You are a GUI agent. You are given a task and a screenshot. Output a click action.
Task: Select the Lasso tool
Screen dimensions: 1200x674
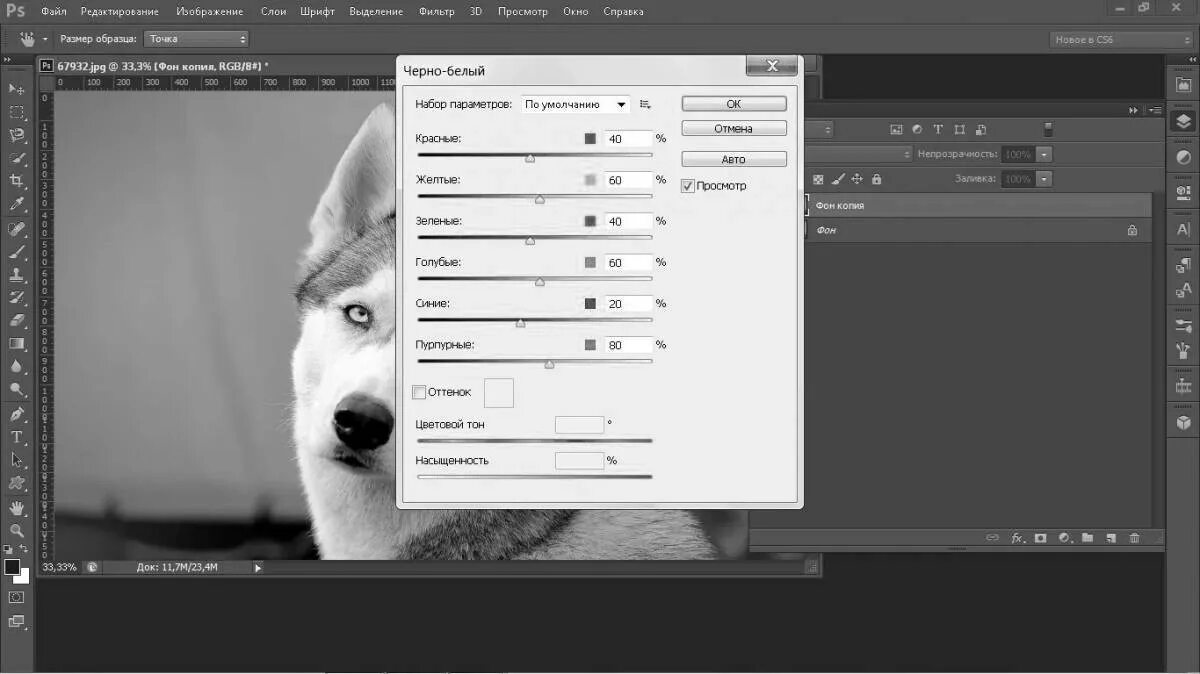pos(17,135)
